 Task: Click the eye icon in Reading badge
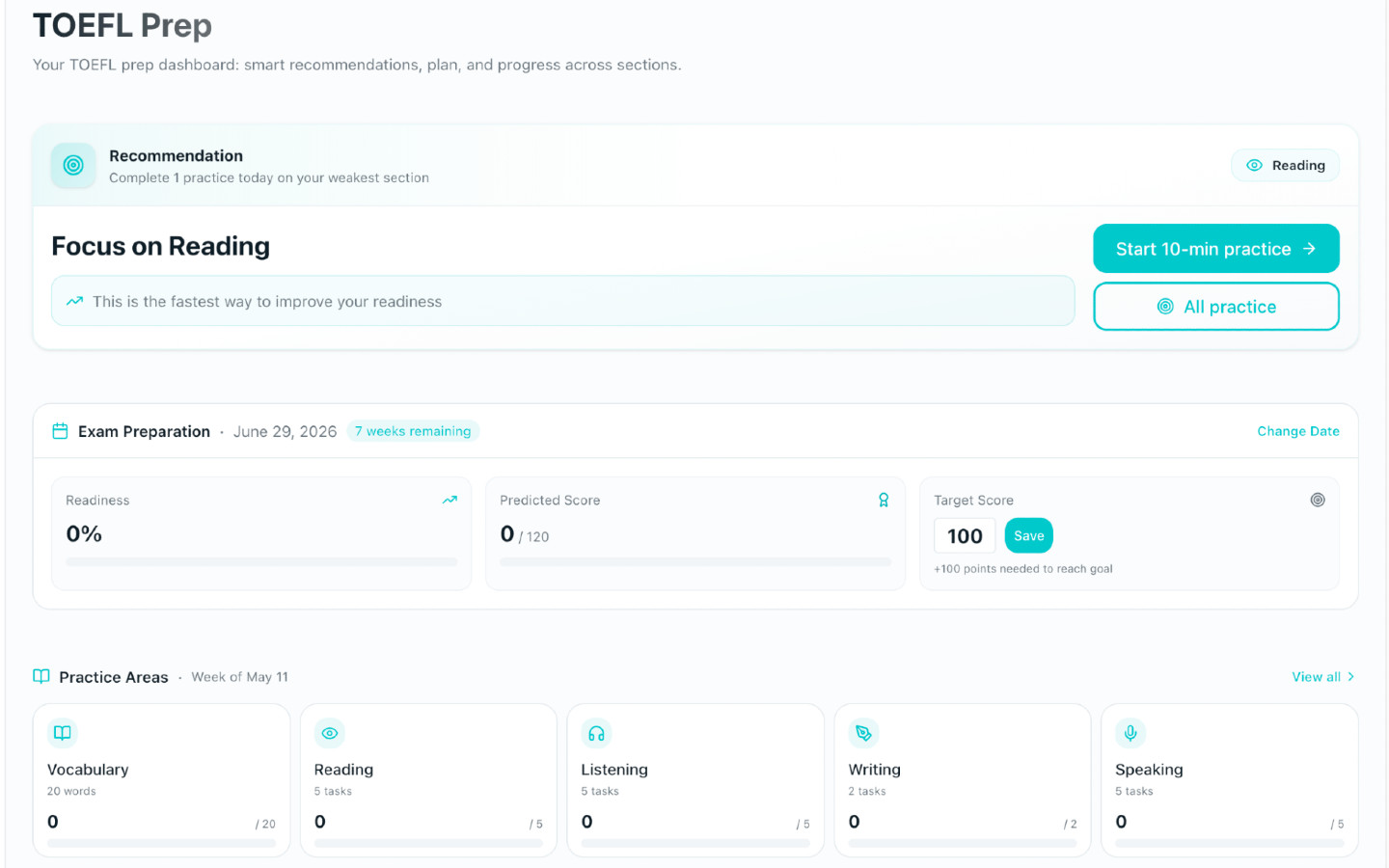1254,166
